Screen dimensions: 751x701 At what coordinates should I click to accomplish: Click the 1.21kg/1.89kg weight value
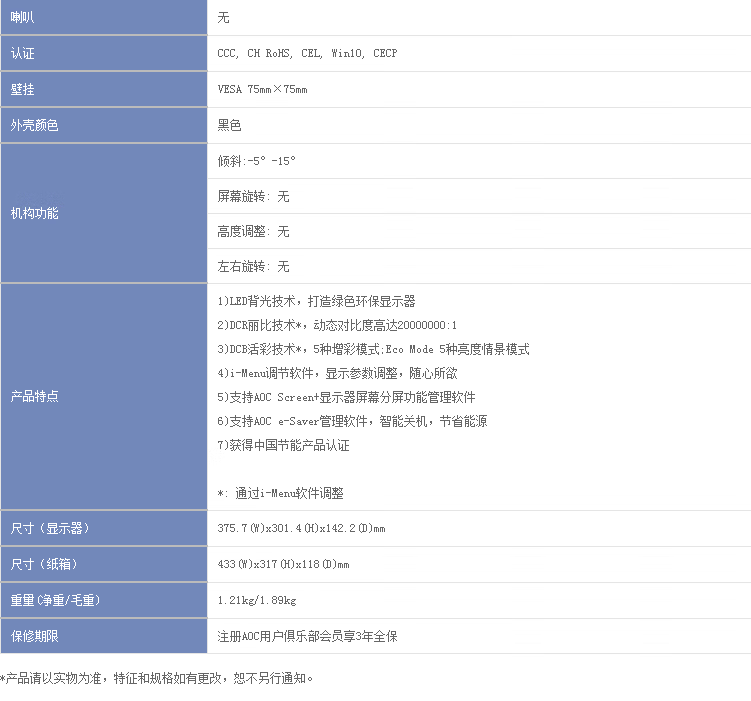point(257,600)
